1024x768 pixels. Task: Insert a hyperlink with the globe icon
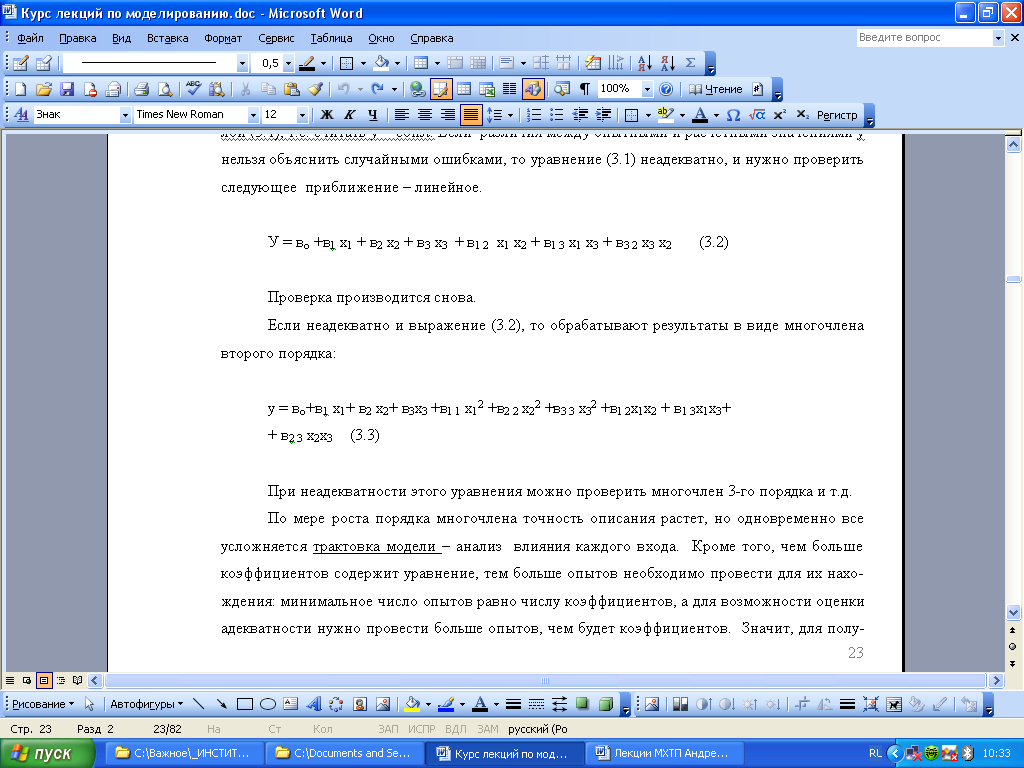[x=417, y=89]
